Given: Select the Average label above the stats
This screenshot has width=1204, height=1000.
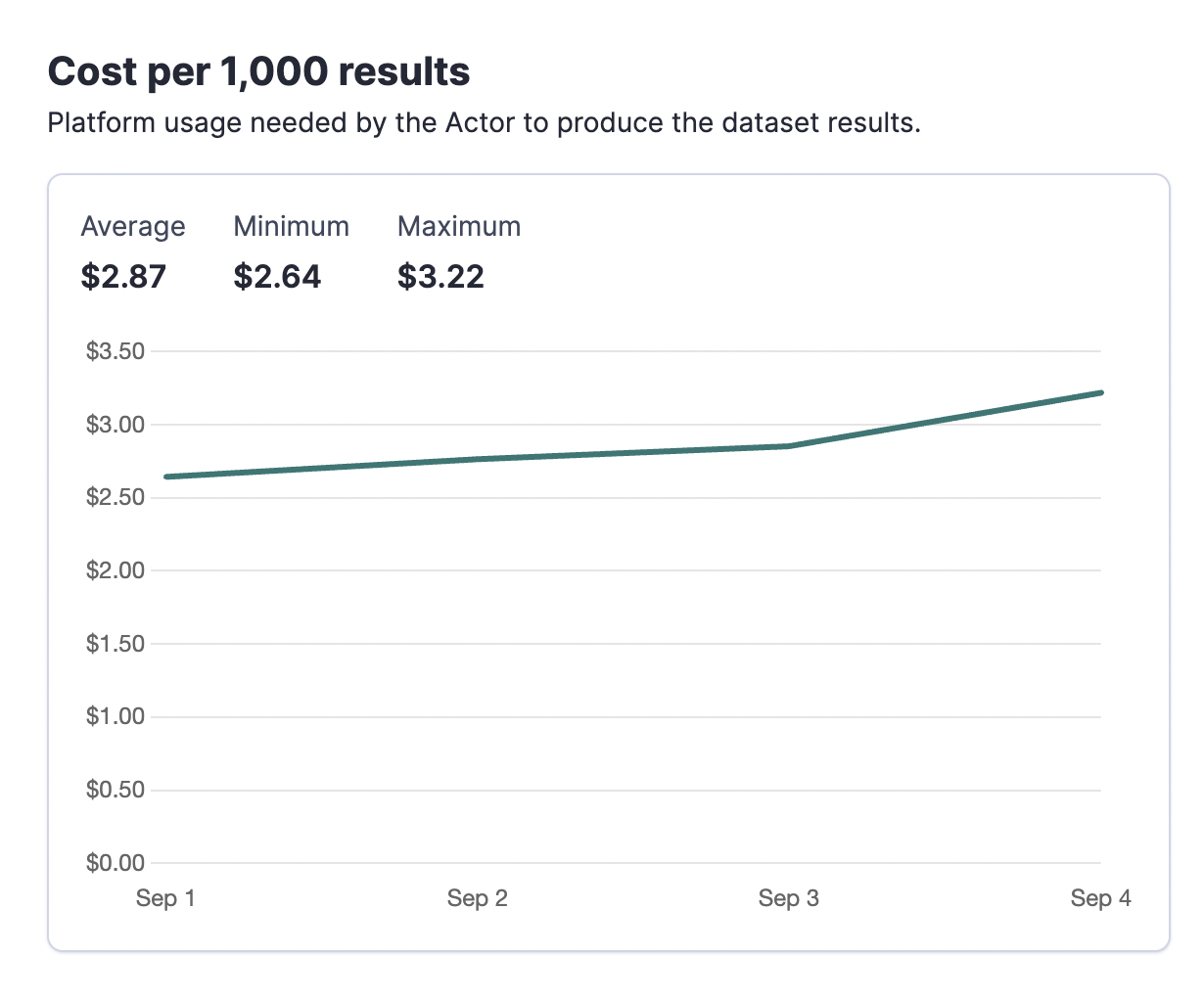Looking at the screenshot, I should pos(133,226).
